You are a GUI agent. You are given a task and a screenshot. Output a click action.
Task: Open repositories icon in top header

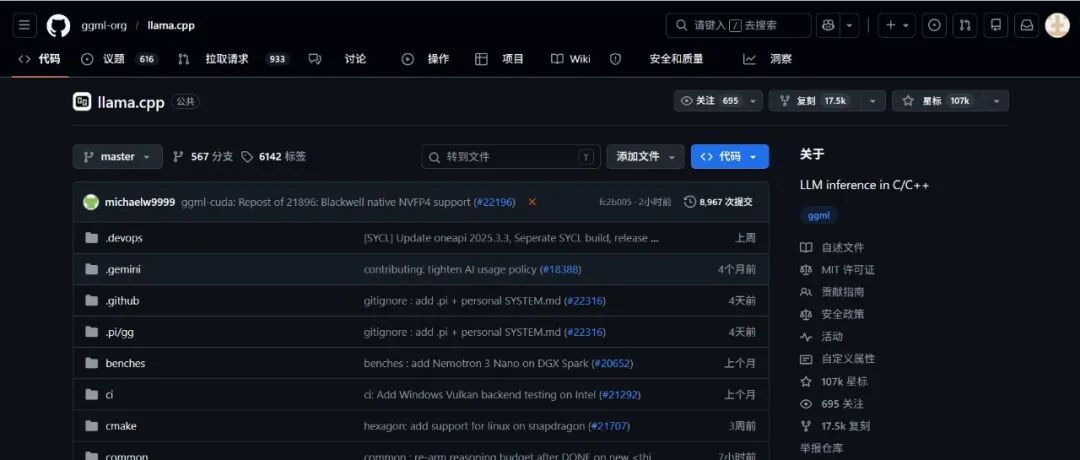point(995,25)
